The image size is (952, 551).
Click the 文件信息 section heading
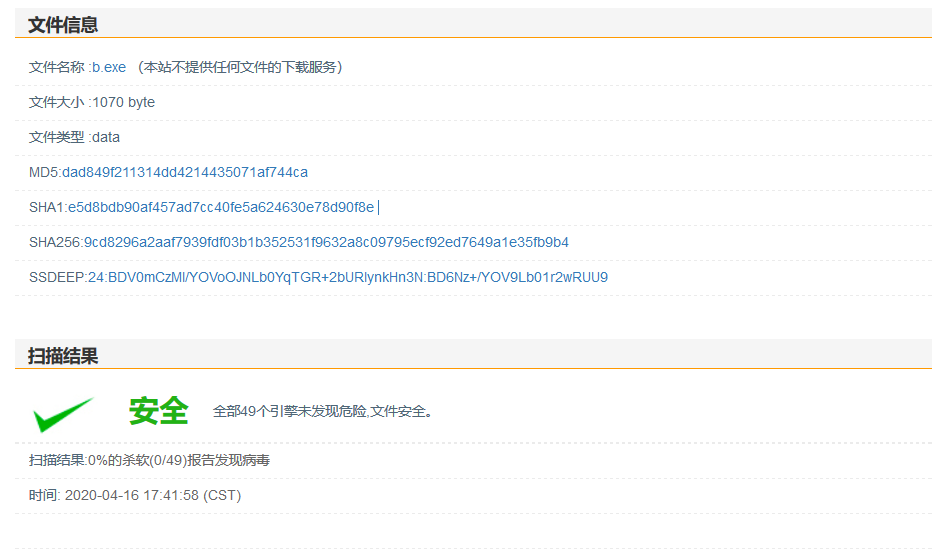point(63,25)
